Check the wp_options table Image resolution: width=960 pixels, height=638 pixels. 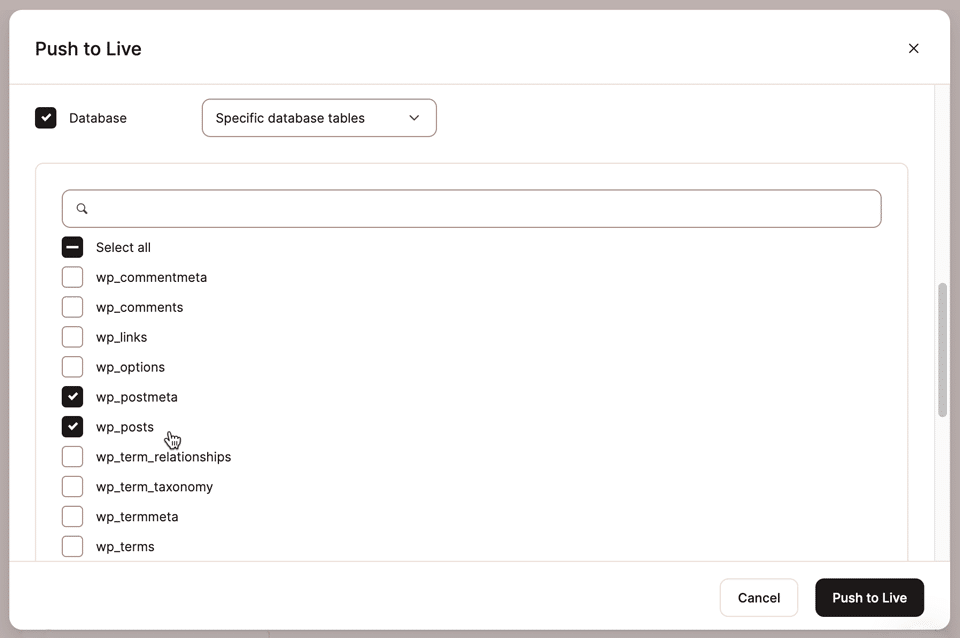72,367
